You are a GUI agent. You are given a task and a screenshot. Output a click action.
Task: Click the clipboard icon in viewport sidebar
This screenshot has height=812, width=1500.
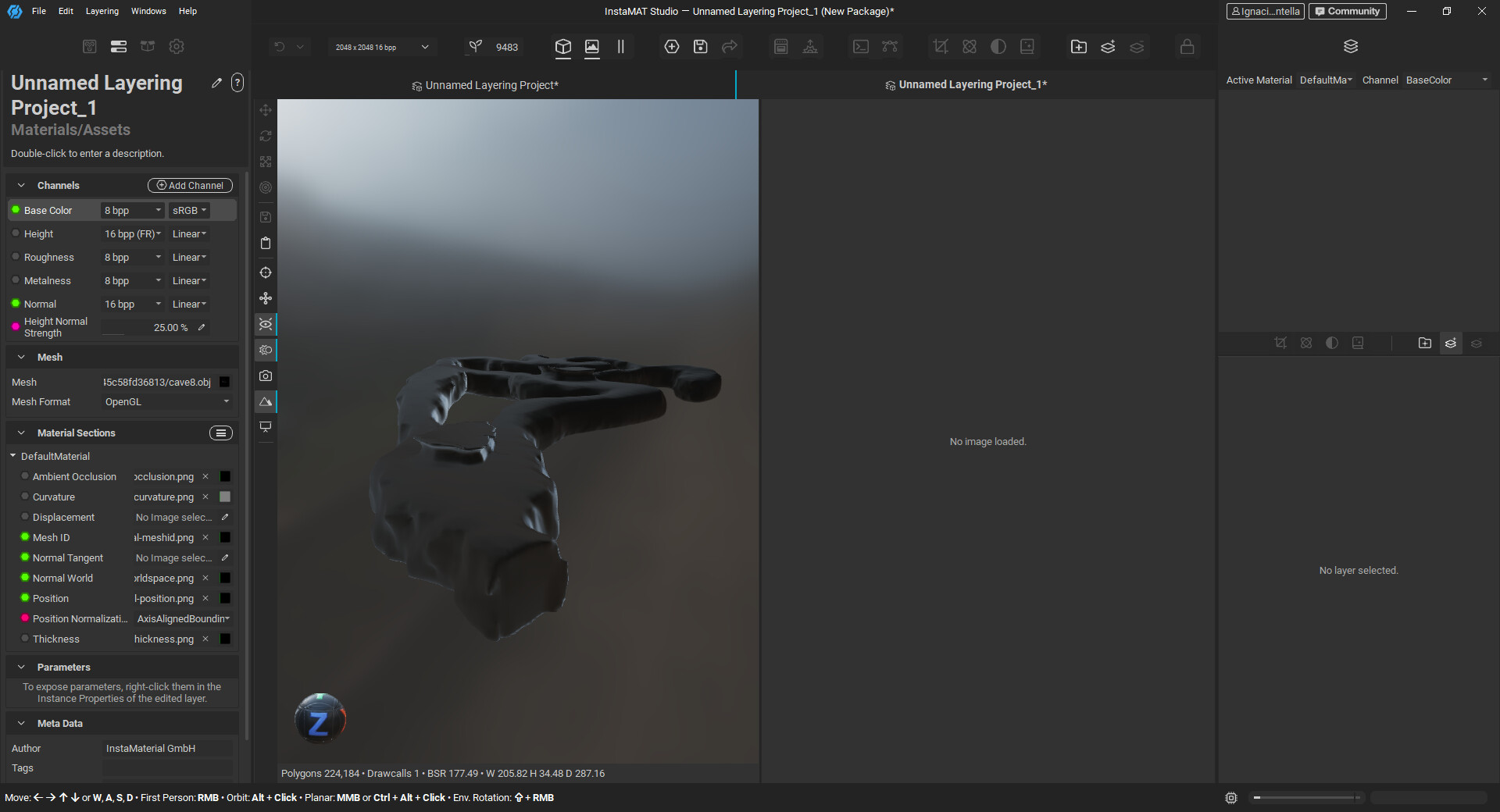266,244
